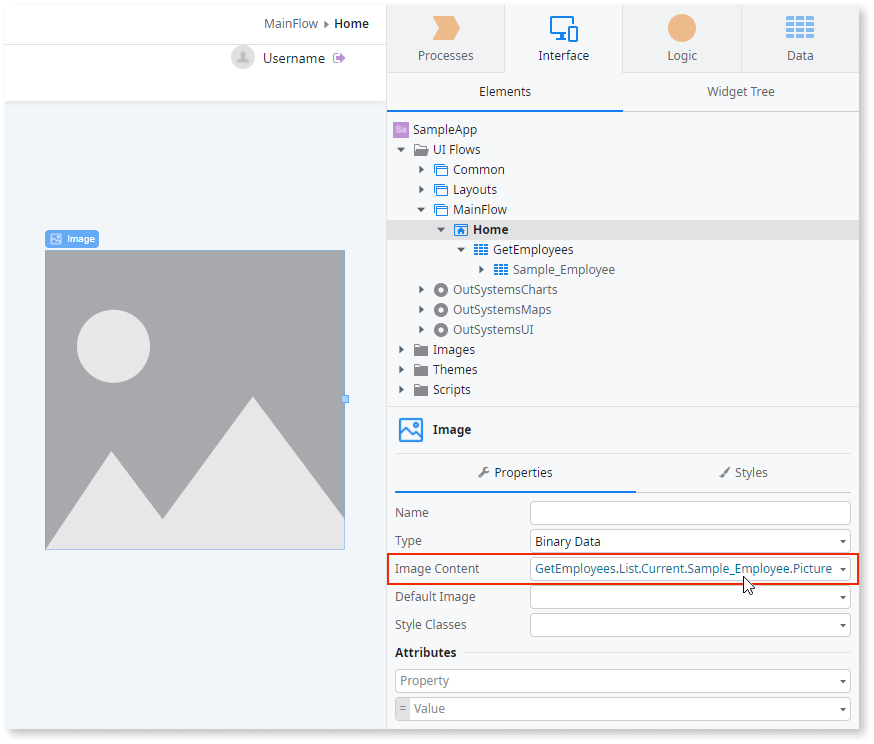Open the Logic section
Viewport: 874px width, 744px height.
coord(681,40)
